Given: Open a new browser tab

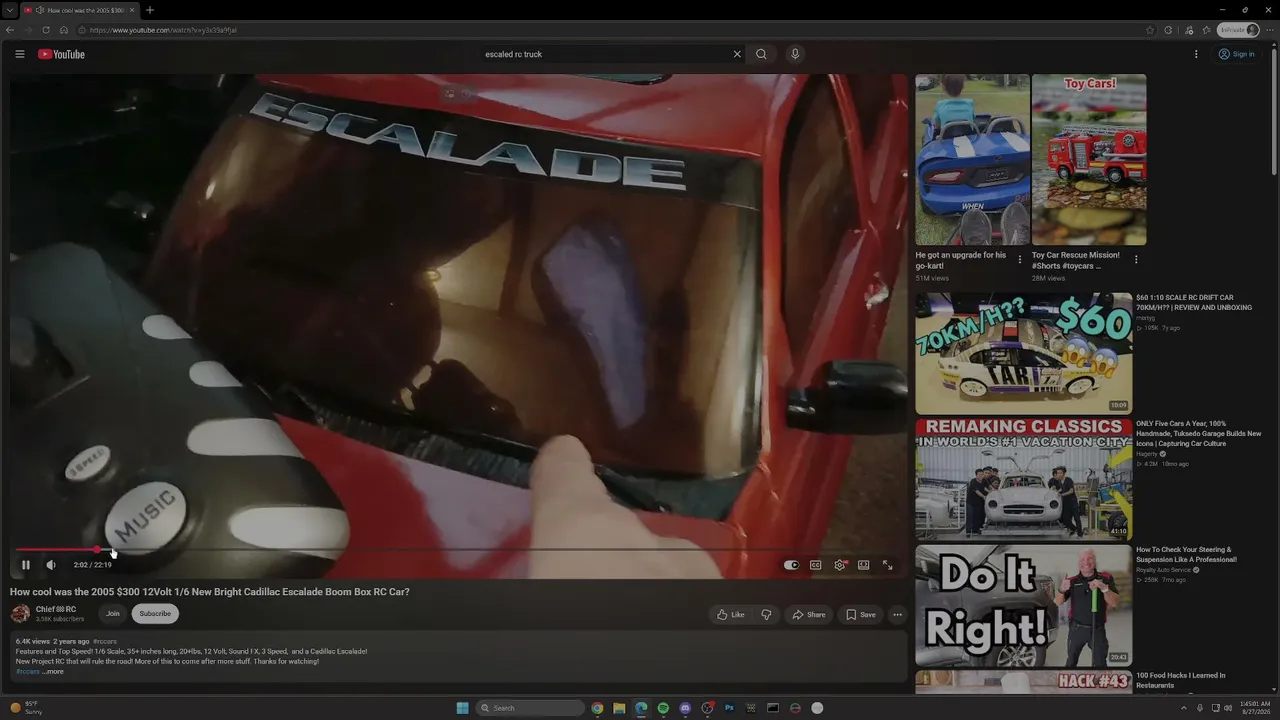Looking at the screenshot, I should point(150,10).
